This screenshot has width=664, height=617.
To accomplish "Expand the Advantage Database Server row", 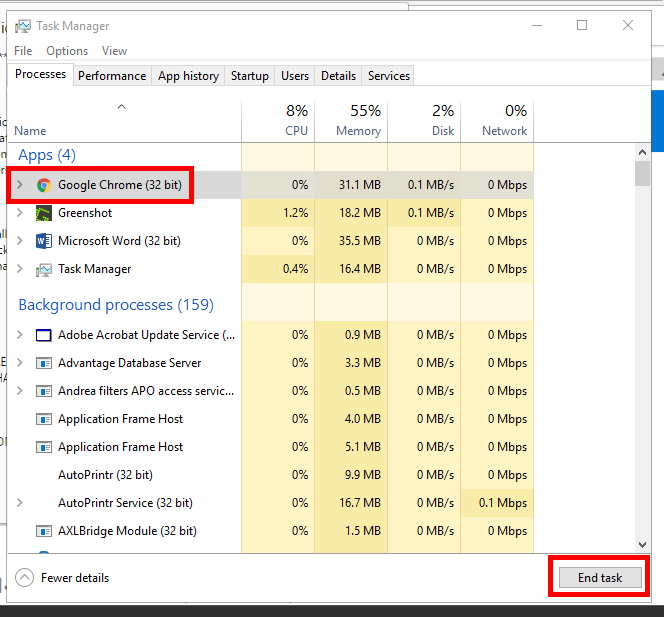I will (x=19, y=362).
